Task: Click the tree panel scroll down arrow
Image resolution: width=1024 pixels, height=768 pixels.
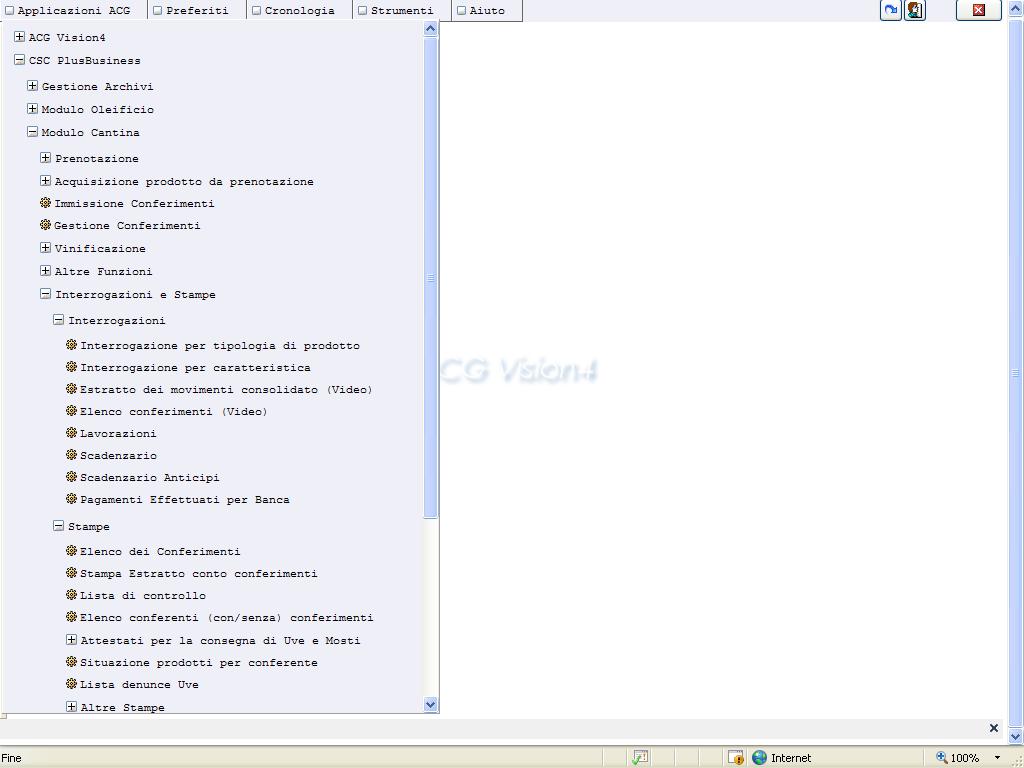Action: (x=431, y=704)
